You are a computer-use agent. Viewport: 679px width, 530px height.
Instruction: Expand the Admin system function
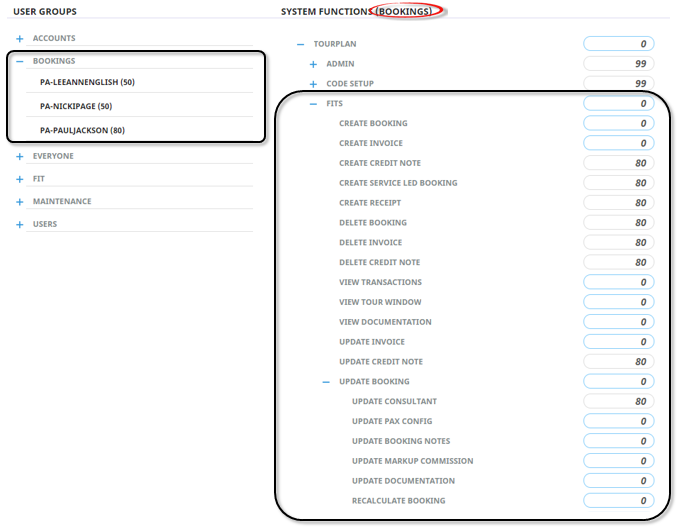point(313,64)
